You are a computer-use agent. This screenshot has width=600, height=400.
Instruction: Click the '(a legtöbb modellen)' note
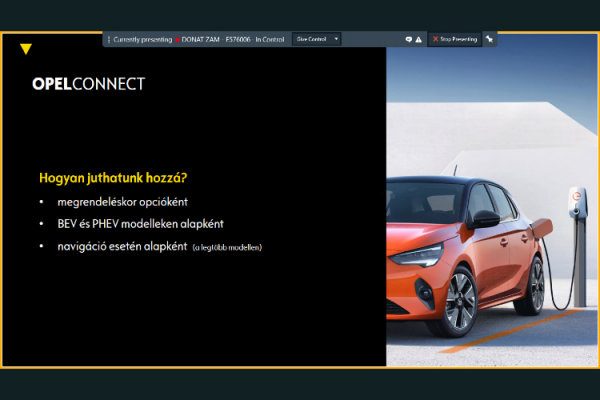point(227,247)
